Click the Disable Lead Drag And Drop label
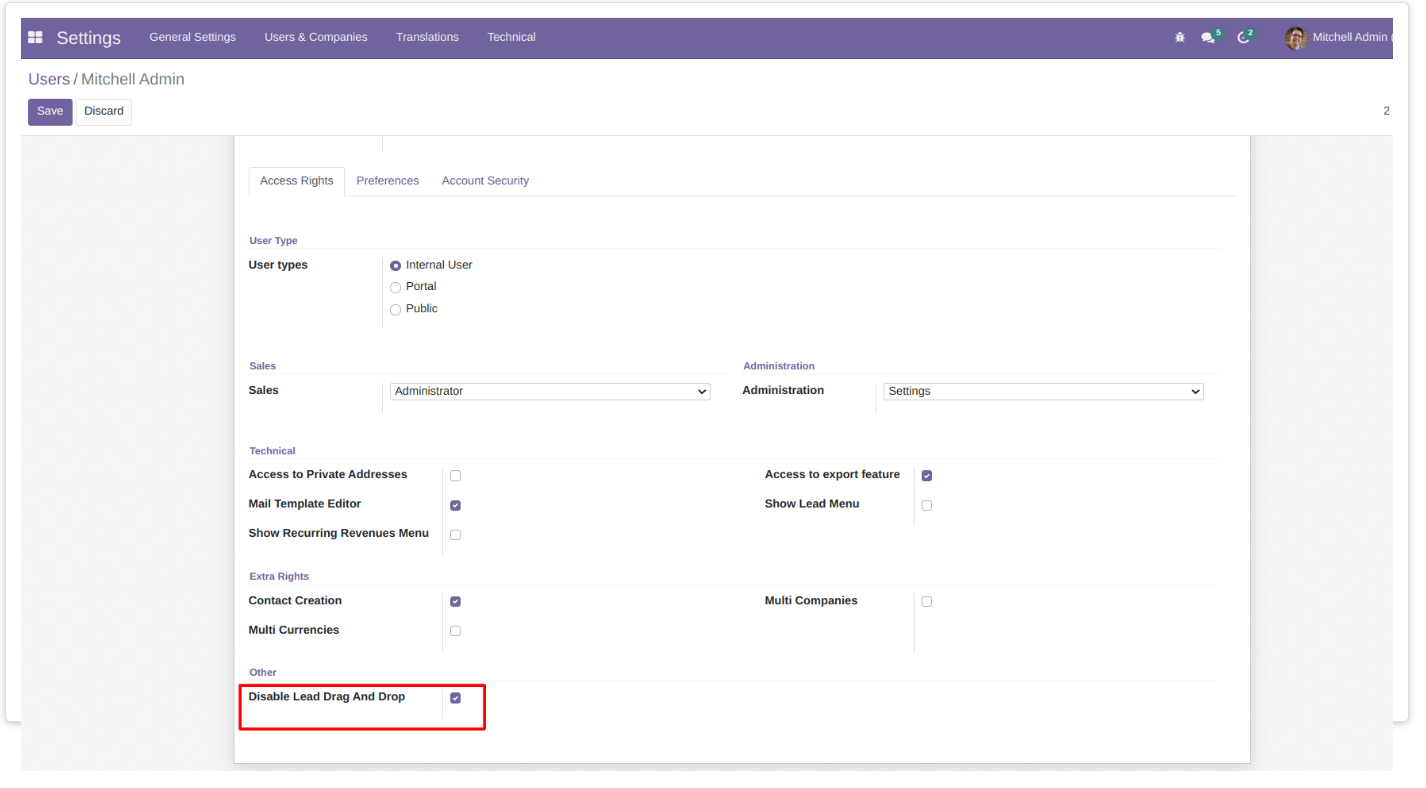The height and width of the screenshot is (788, 1426). coord(327,697)
